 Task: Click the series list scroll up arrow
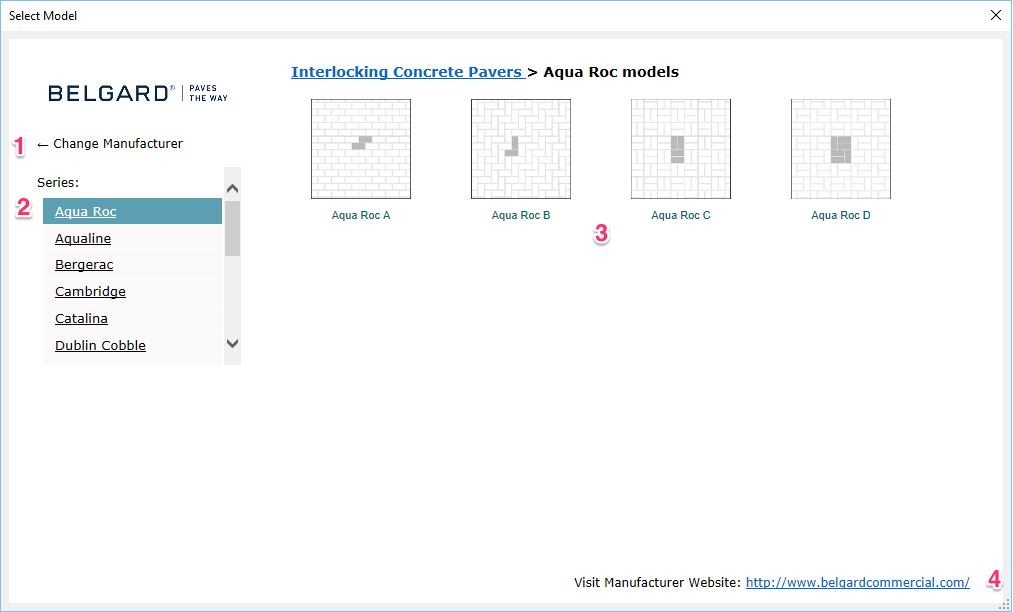coord(233,189)
